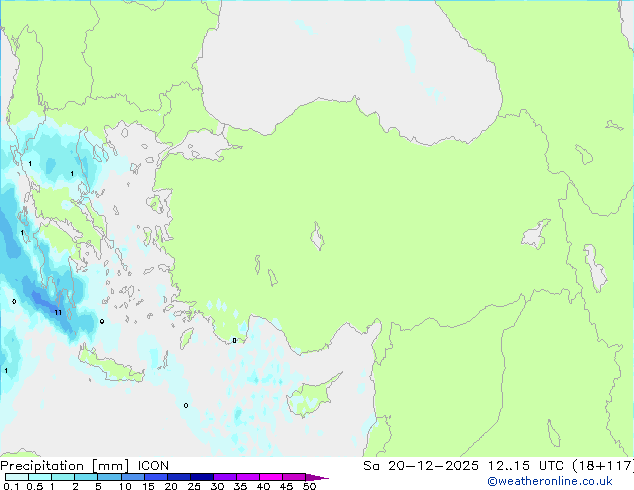Click the '25' legend scale label
This screenshot has width=634, height=490.
tap(194, 486)
